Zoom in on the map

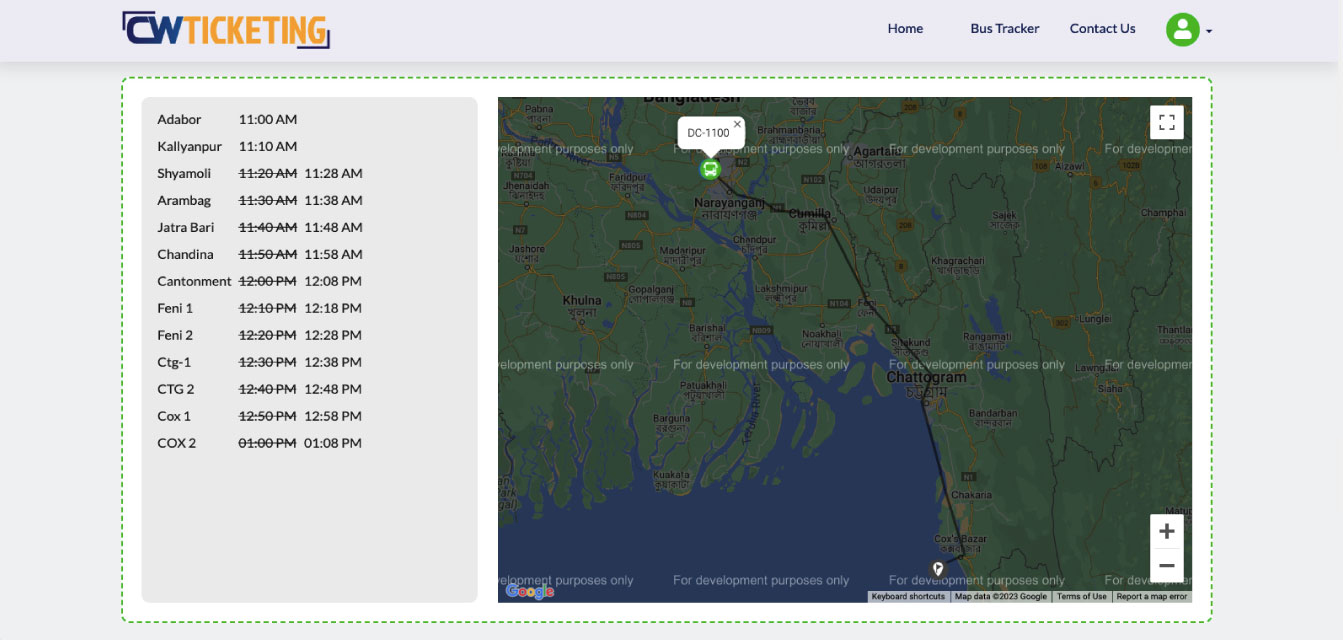point(1166,531)
